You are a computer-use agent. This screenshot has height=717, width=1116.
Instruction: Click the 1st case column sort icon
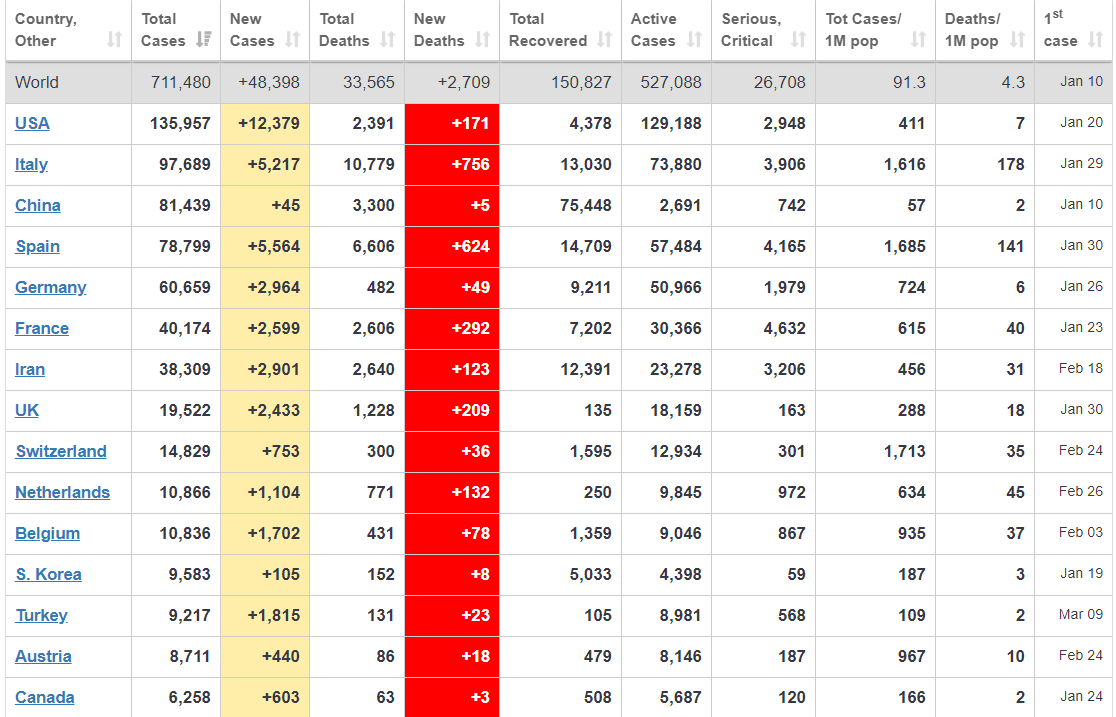(x=1096, y=40)
